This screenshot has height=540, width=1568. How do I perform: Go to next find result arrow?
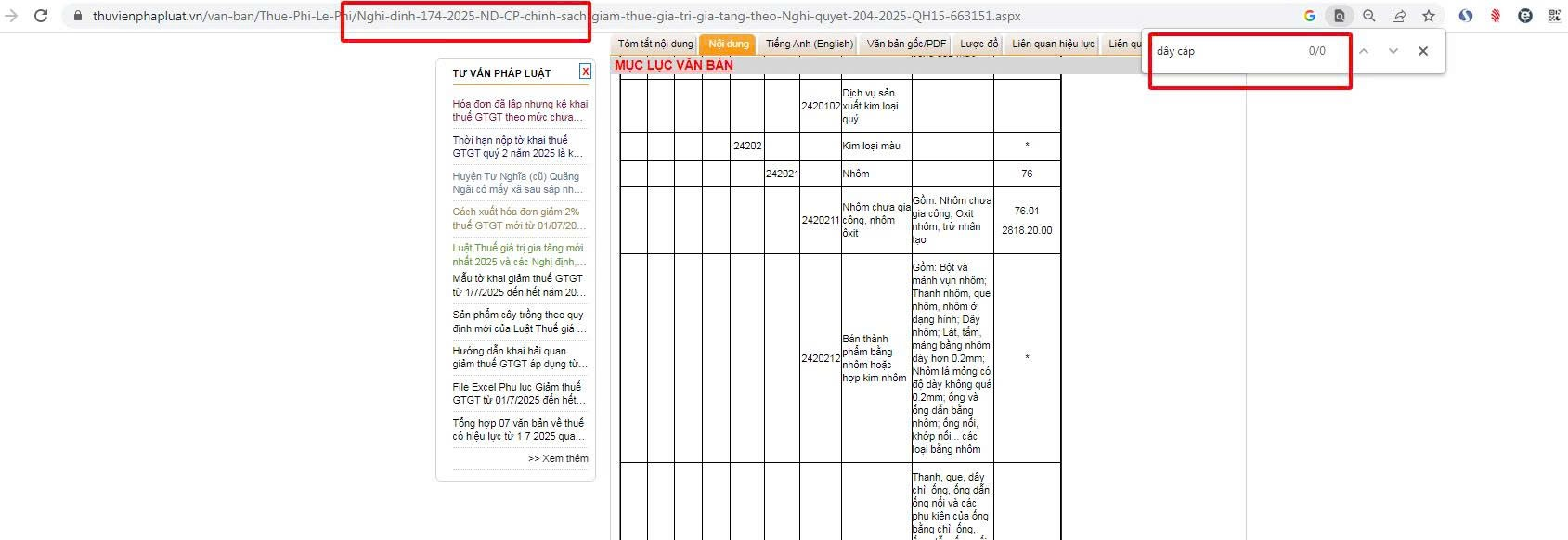point(1393,51)
